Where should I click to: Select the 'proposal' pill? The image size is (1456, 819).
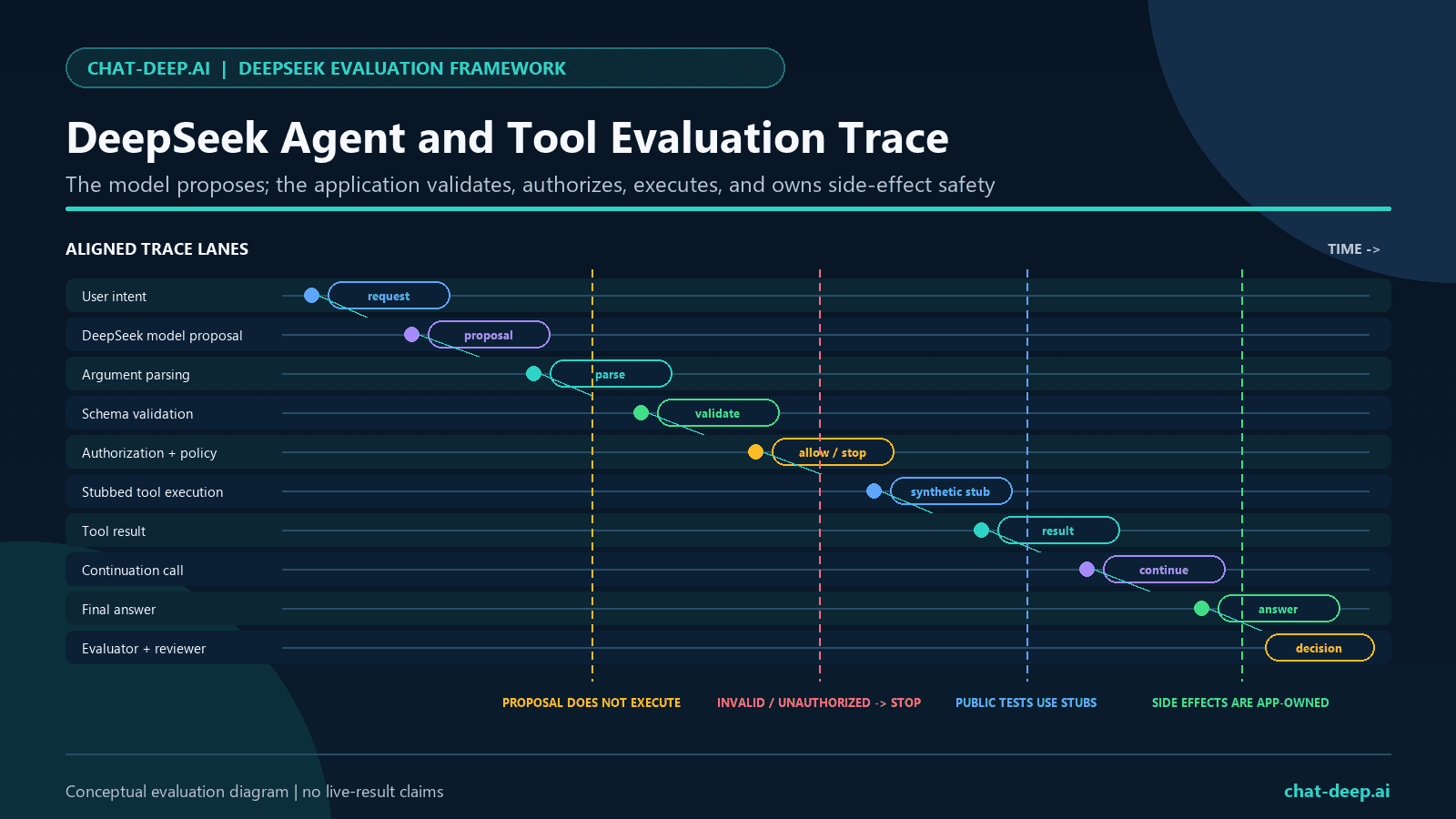click(x=489, y=335)
